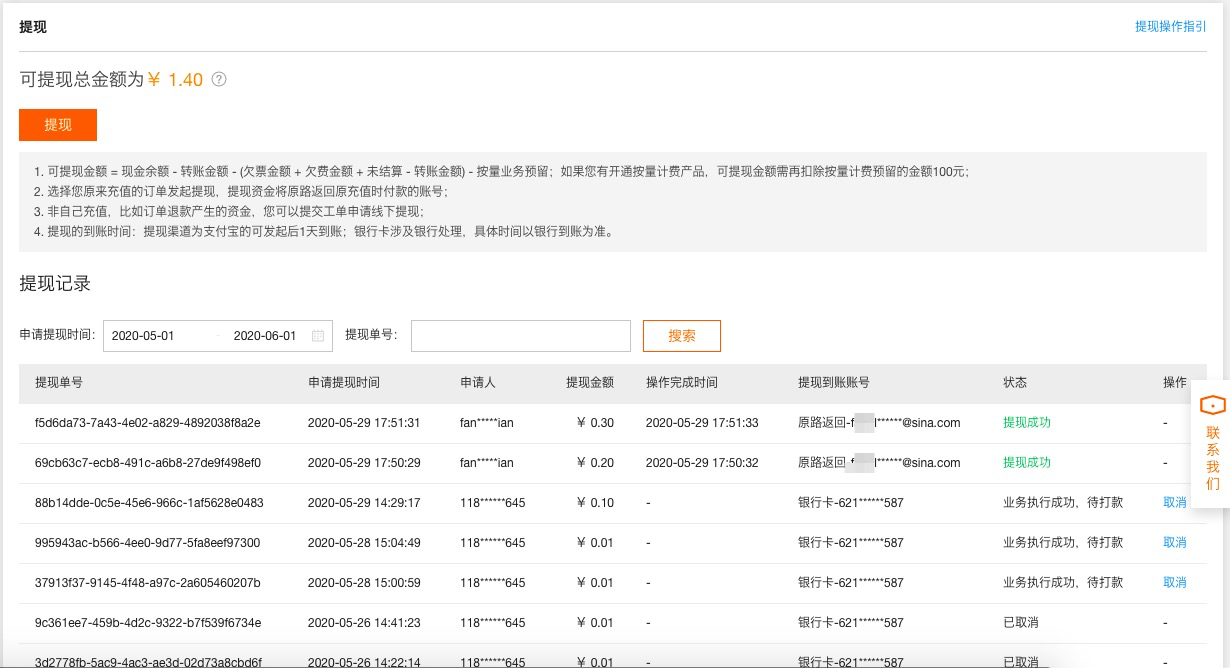This screenshot has width=1230, height=668.
Task: Click the 提现到账账号 column header
Action: (834, 383)
